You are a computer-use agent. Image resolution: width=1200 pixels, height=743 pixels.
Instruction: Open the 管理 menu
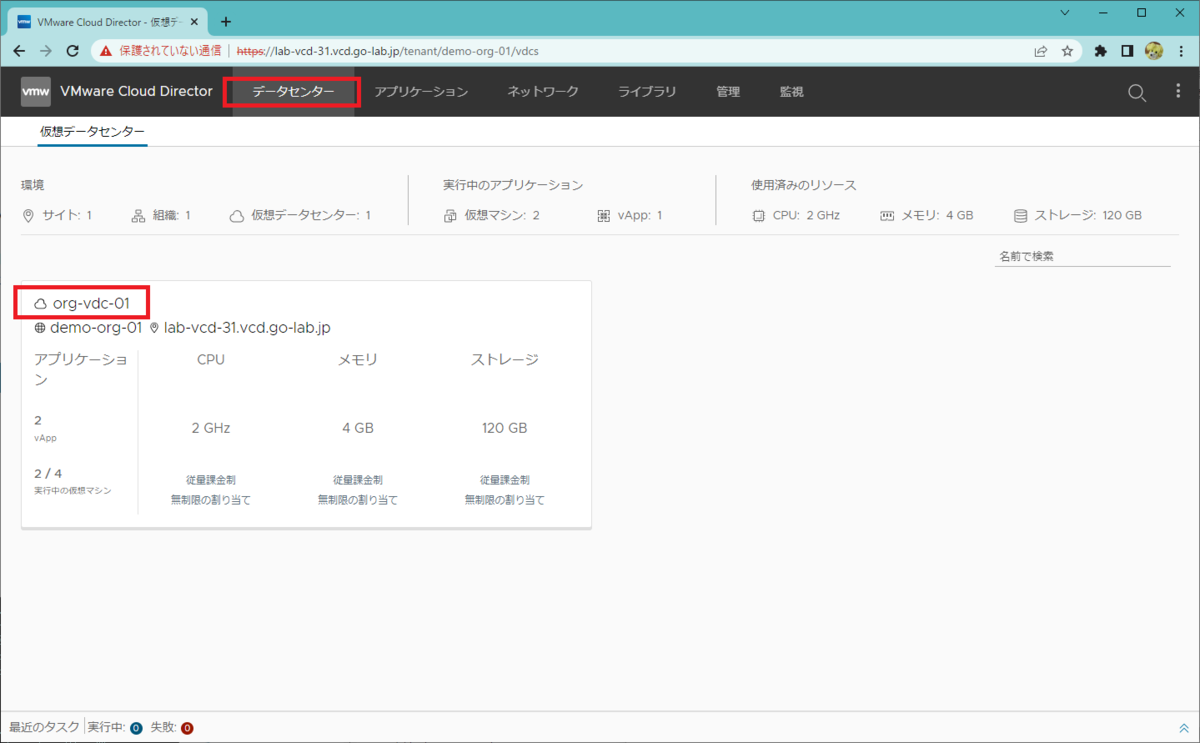tap(728, 92)
